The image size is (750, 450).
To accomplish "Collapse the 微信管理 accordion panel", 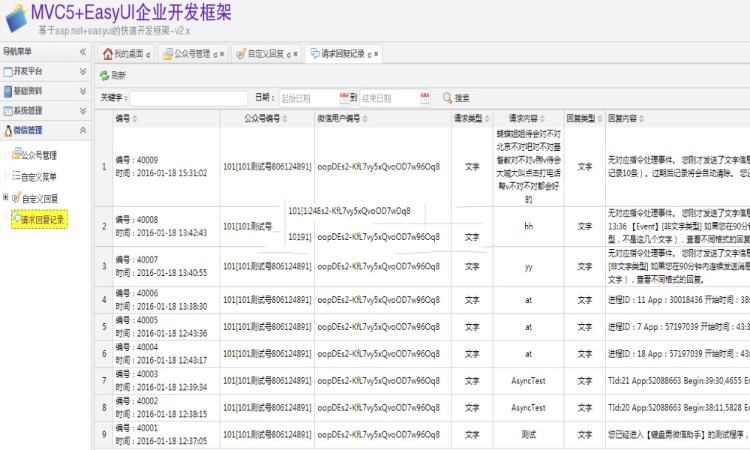I will 82,130.
